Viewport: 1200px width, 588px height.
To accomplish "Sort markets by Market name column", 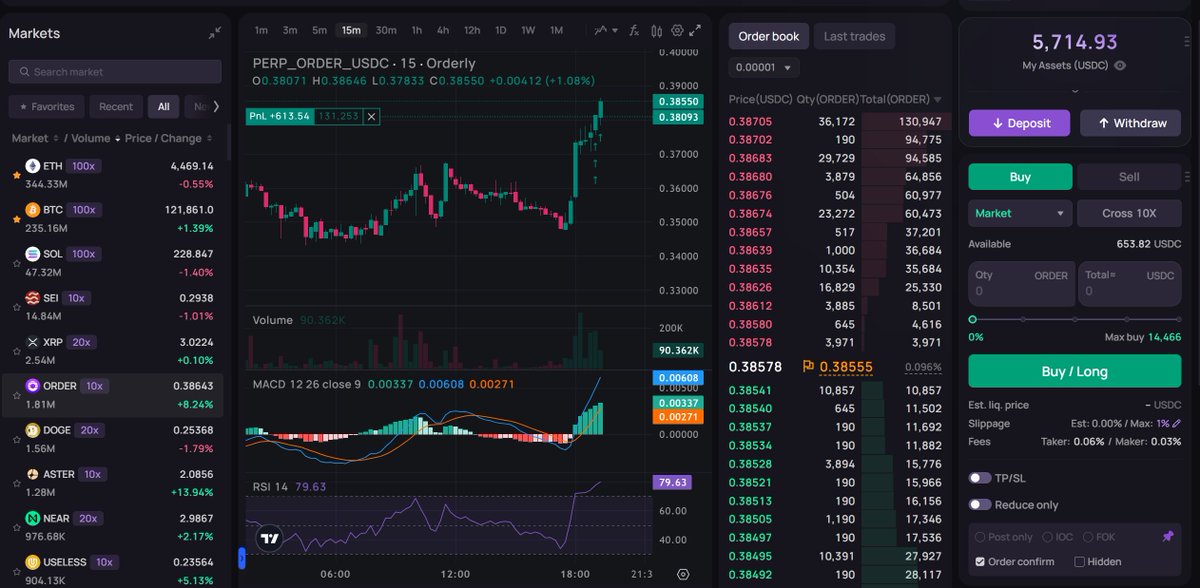I will [34, 138].
